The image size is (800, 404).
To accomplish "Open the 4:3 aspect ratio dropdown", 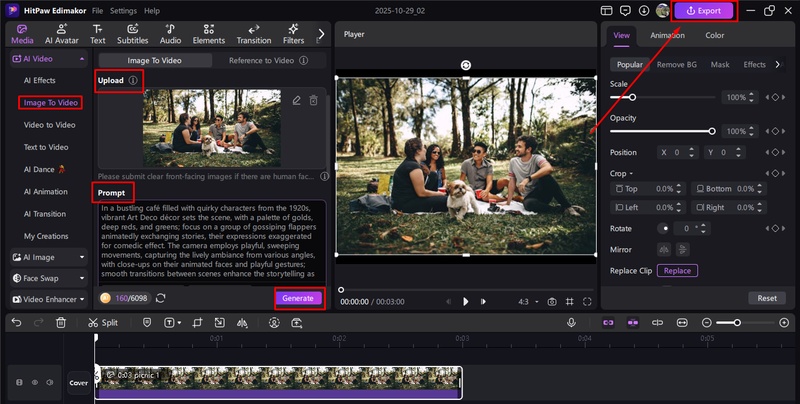I will click(x=529, y=302).
